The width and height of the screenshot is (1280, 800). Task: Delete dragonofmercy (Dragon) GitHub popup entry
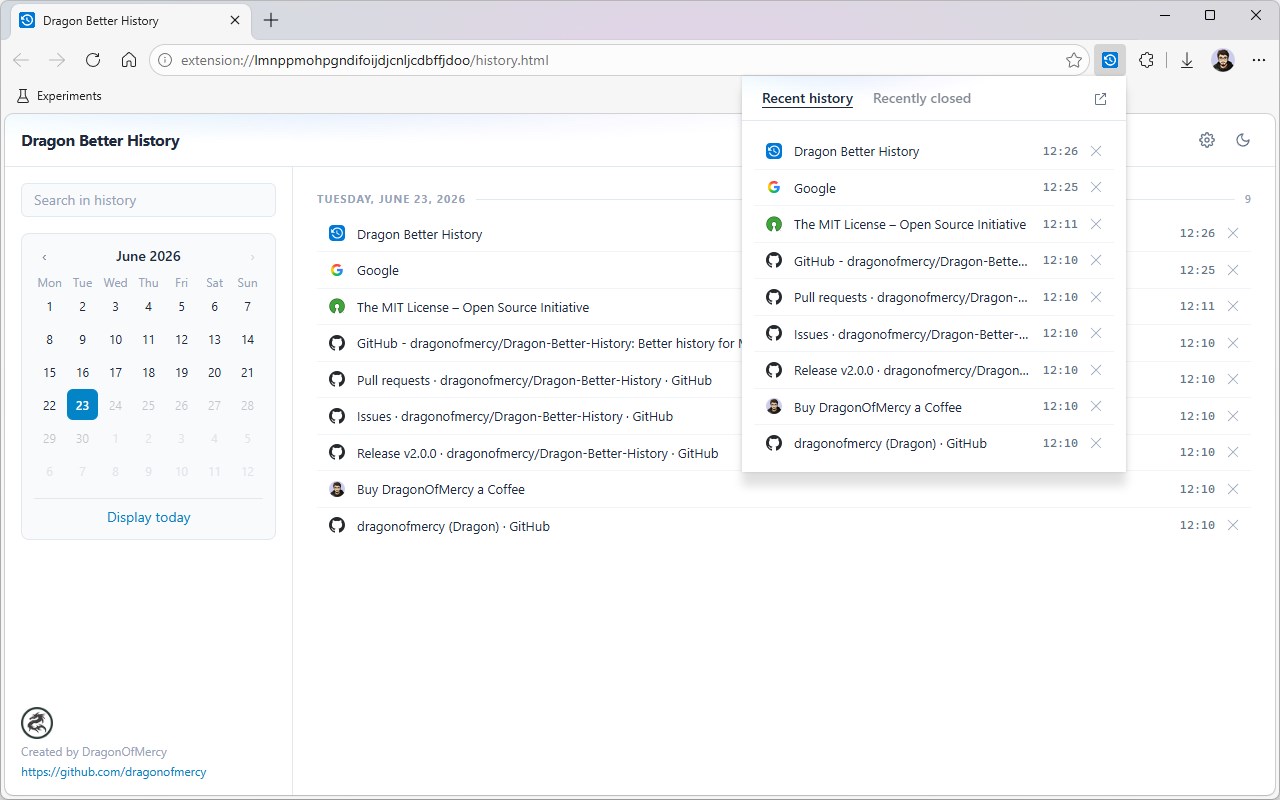point(1096,443)
